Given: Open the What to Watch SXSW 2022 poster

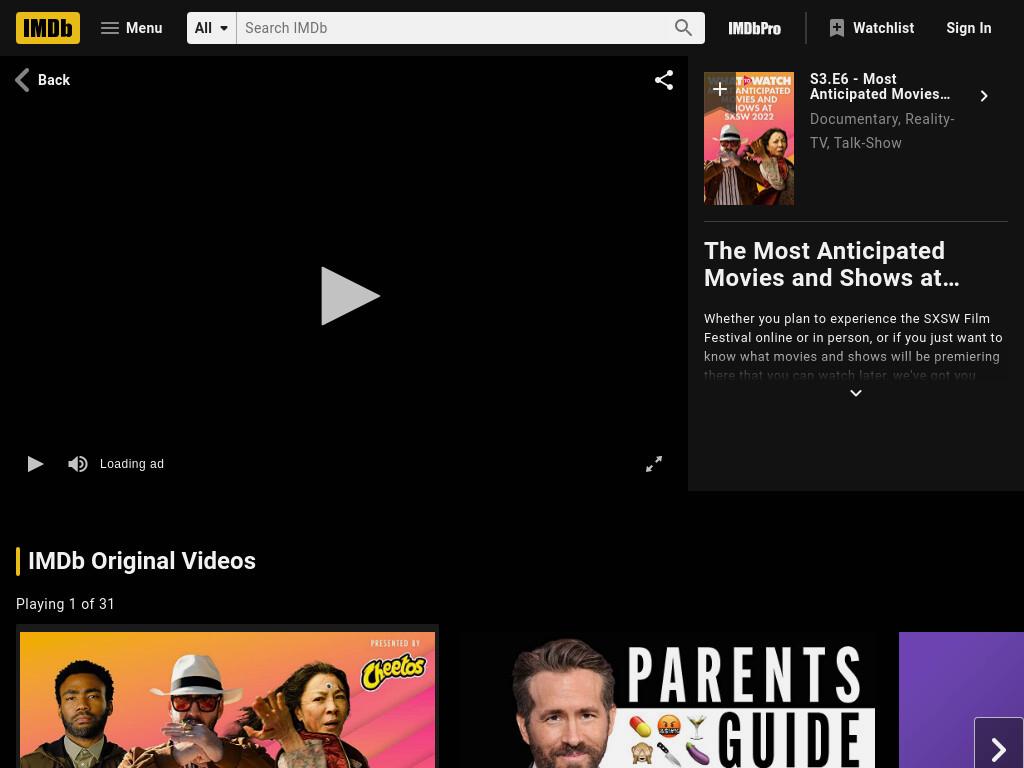Looking at the screenshot, I should 749,138.
